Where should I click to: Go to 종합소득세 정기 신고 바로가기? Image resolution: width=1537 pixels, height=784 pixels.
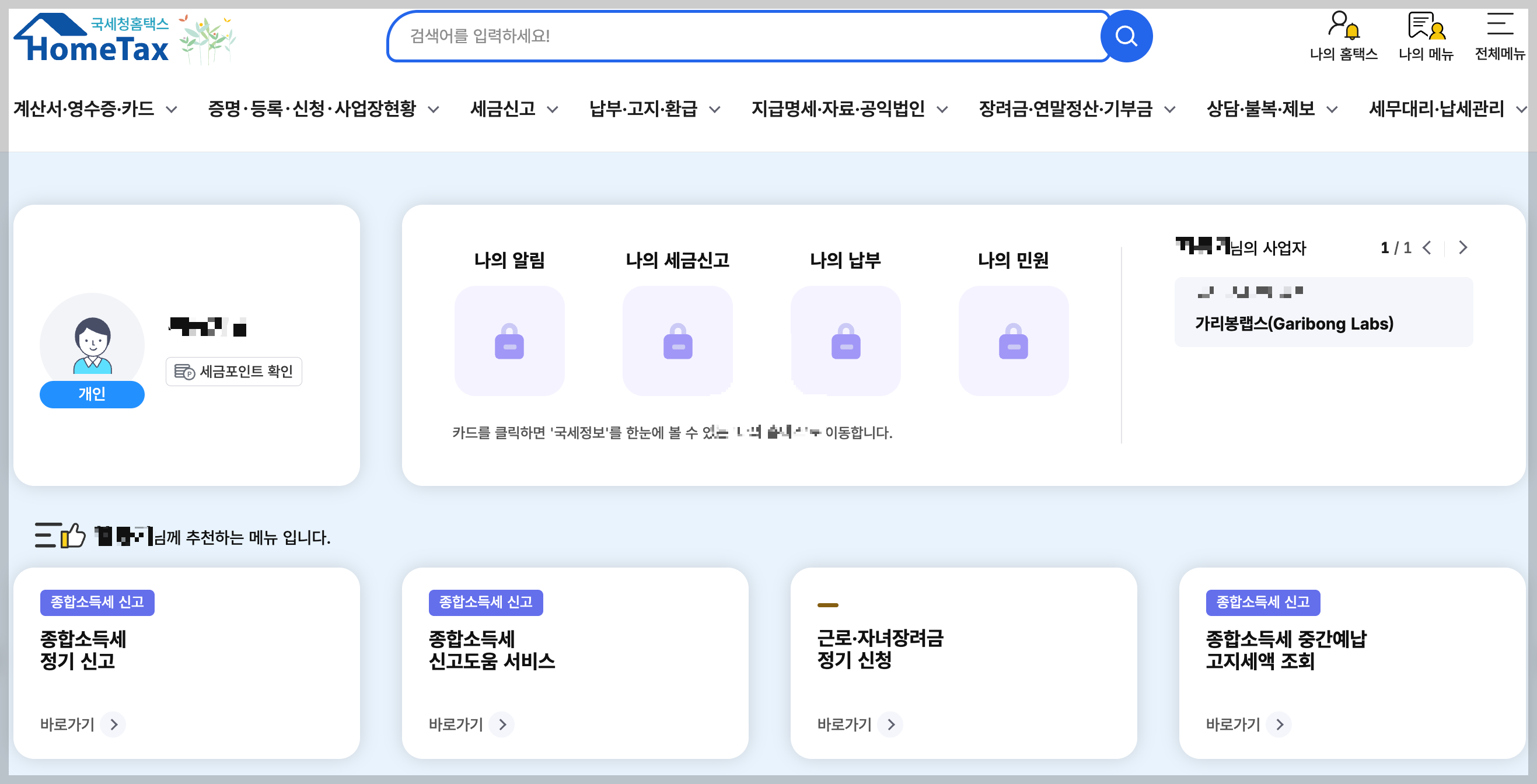coord(82,724)
